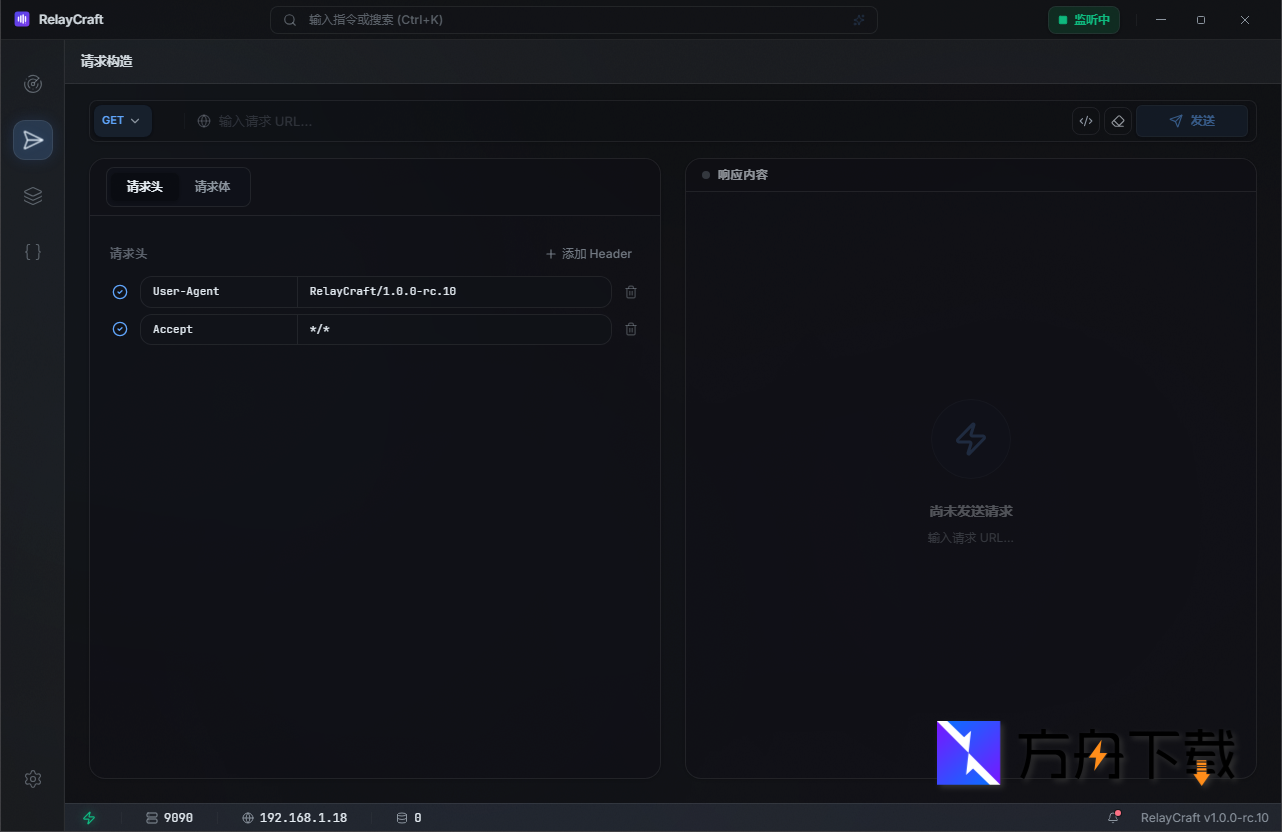The width and height of the screenshot is (1282, 832).
Task: Switch to the 请求体 tab
Action: 211,186
